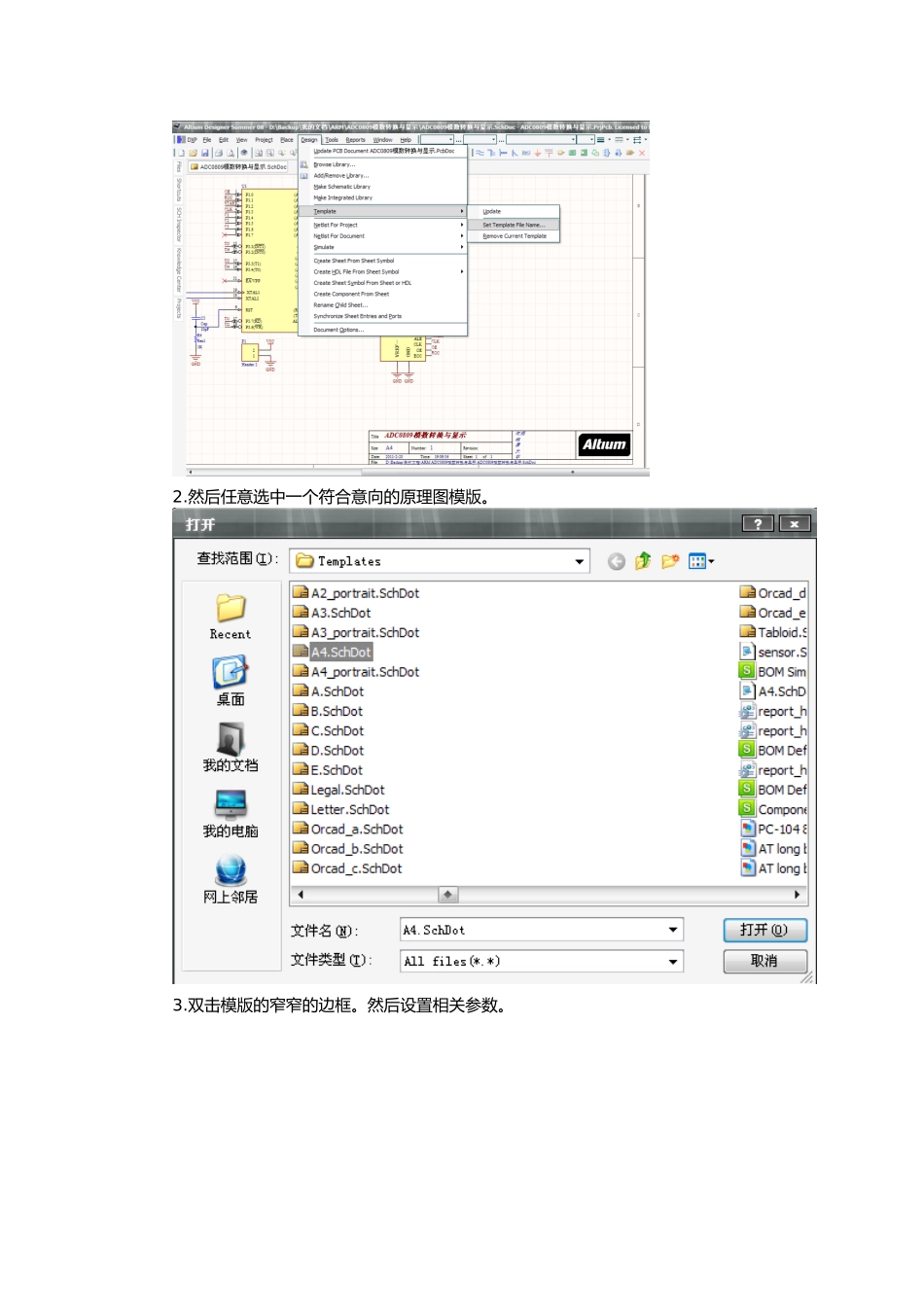Click the 取消 button
This screenshot has height=1307, width=924.
point(764,961)
